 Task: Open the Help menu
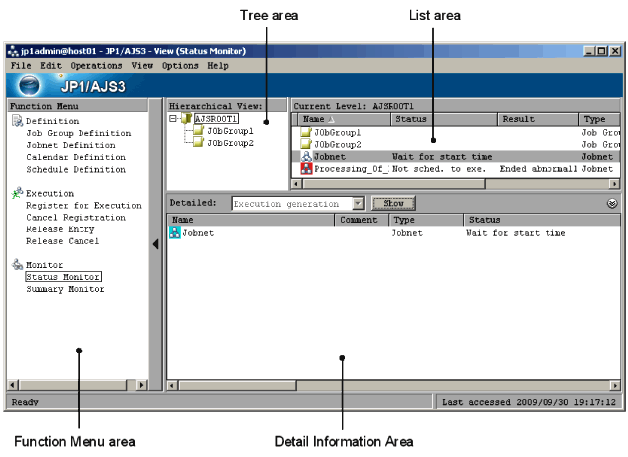tap(218, 66)
